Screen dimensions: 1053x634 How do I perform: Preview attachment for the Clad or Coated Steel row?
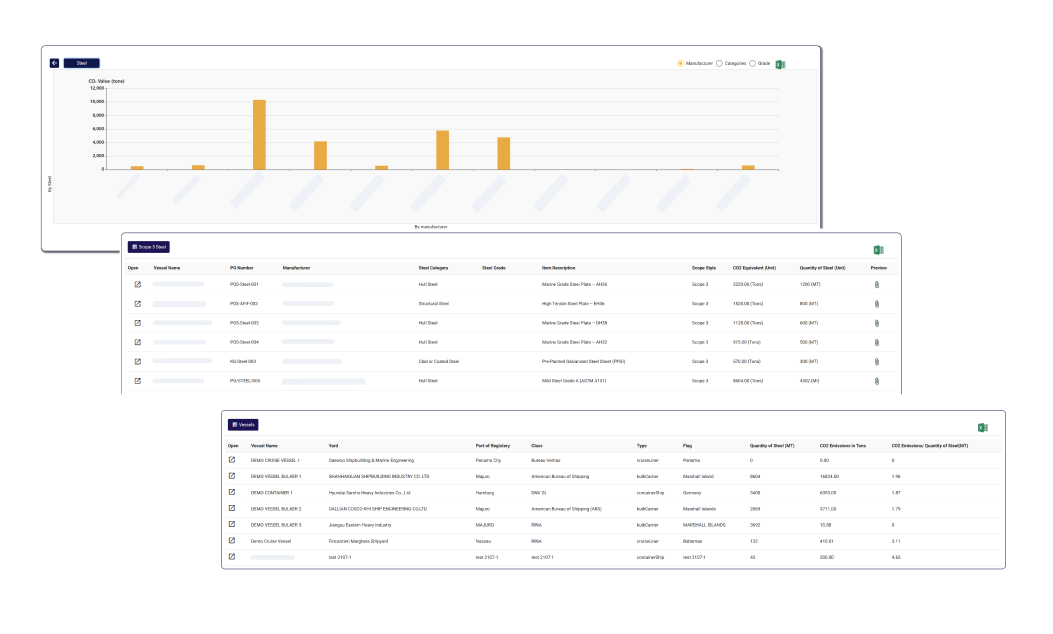(x=876, y=362)
